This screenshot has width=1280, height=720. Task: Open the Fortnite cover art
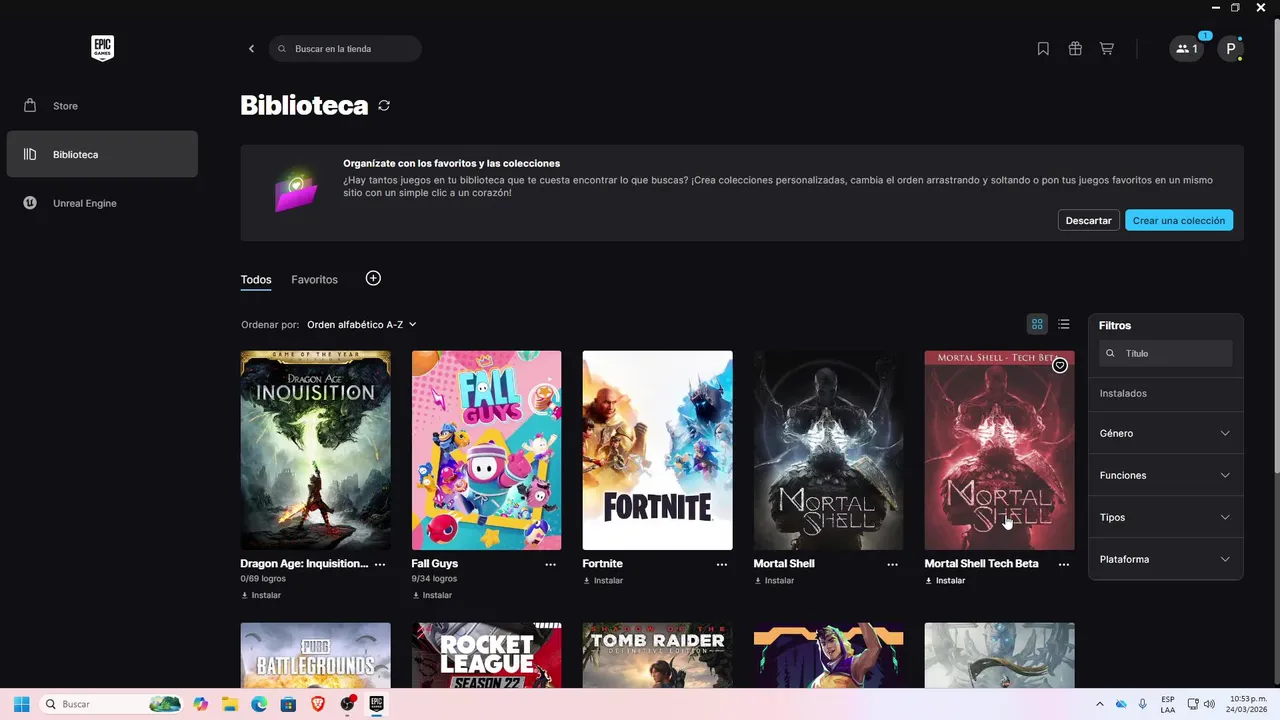[657, 450]
